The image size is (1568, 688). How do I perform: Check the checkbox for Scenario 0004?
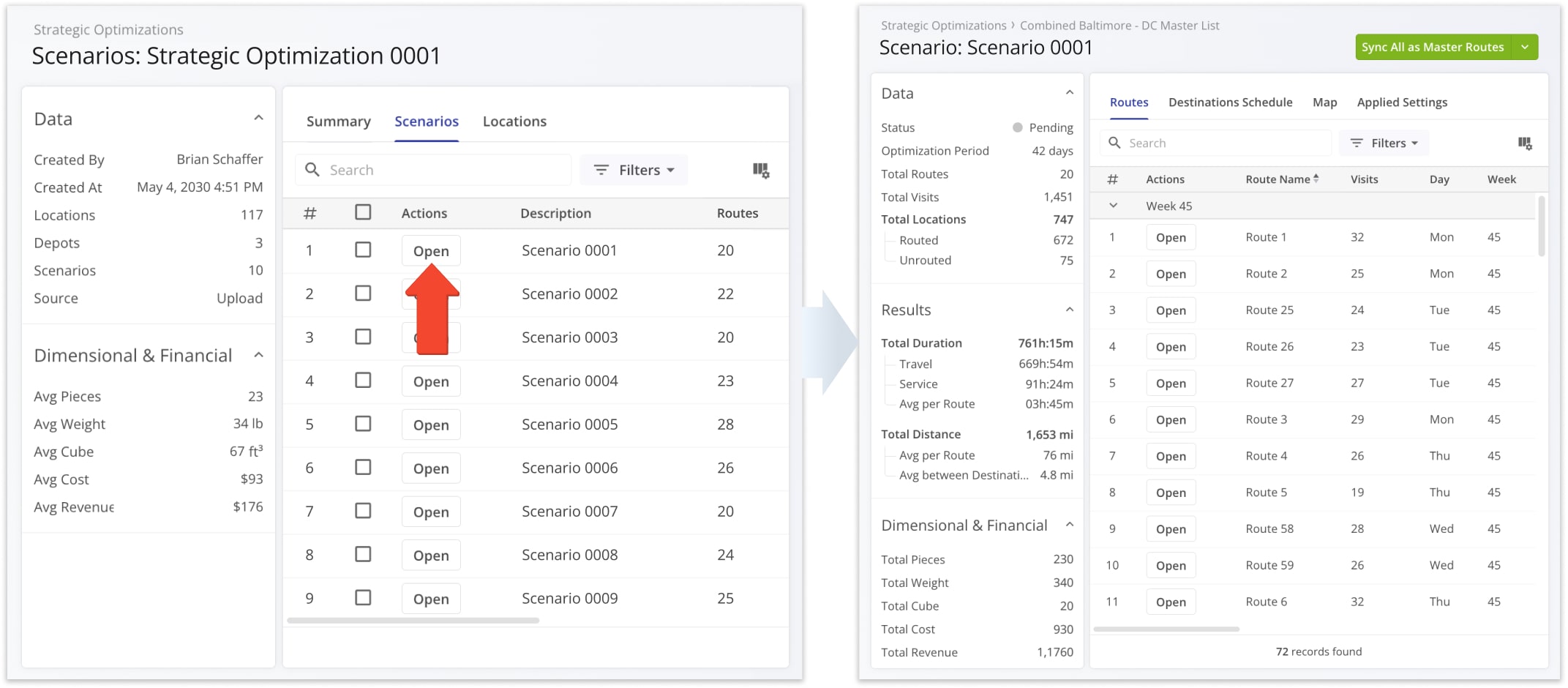(x=363, y=381)
